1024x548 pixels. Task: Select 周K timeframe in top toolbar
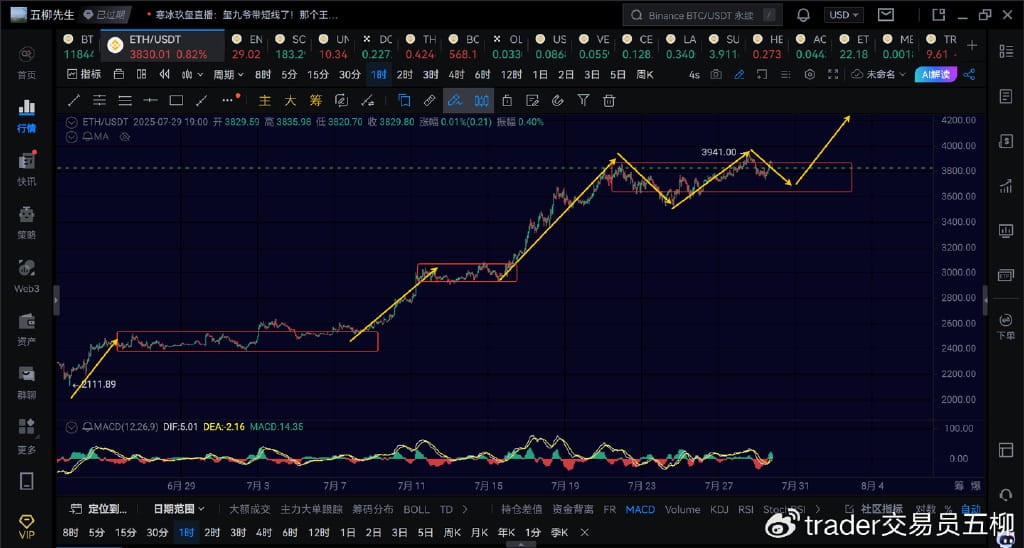point(645,74)
